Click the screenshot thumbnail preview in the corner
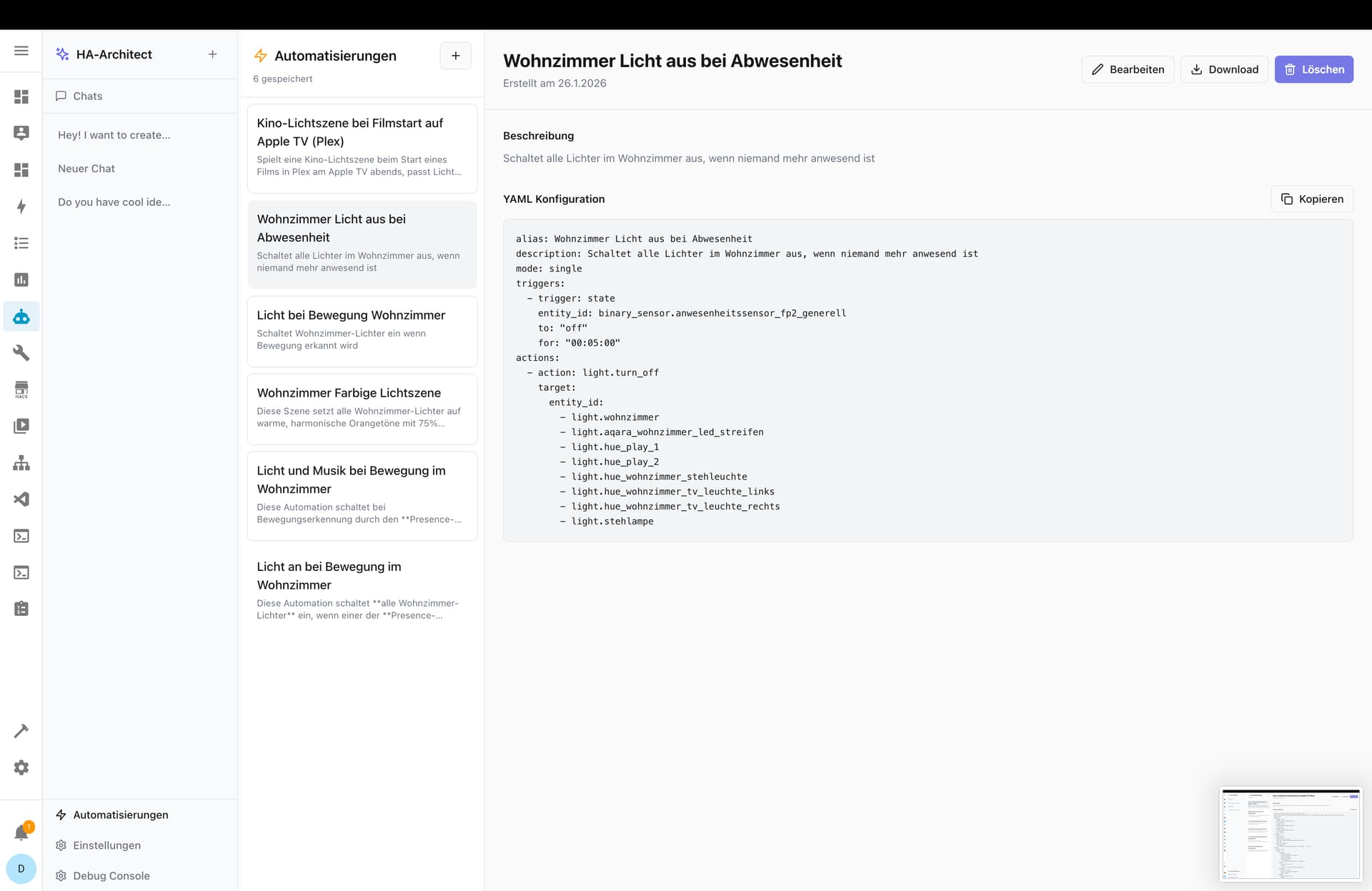Screen dimensions: 1372x891 (x=1291, y=834)
